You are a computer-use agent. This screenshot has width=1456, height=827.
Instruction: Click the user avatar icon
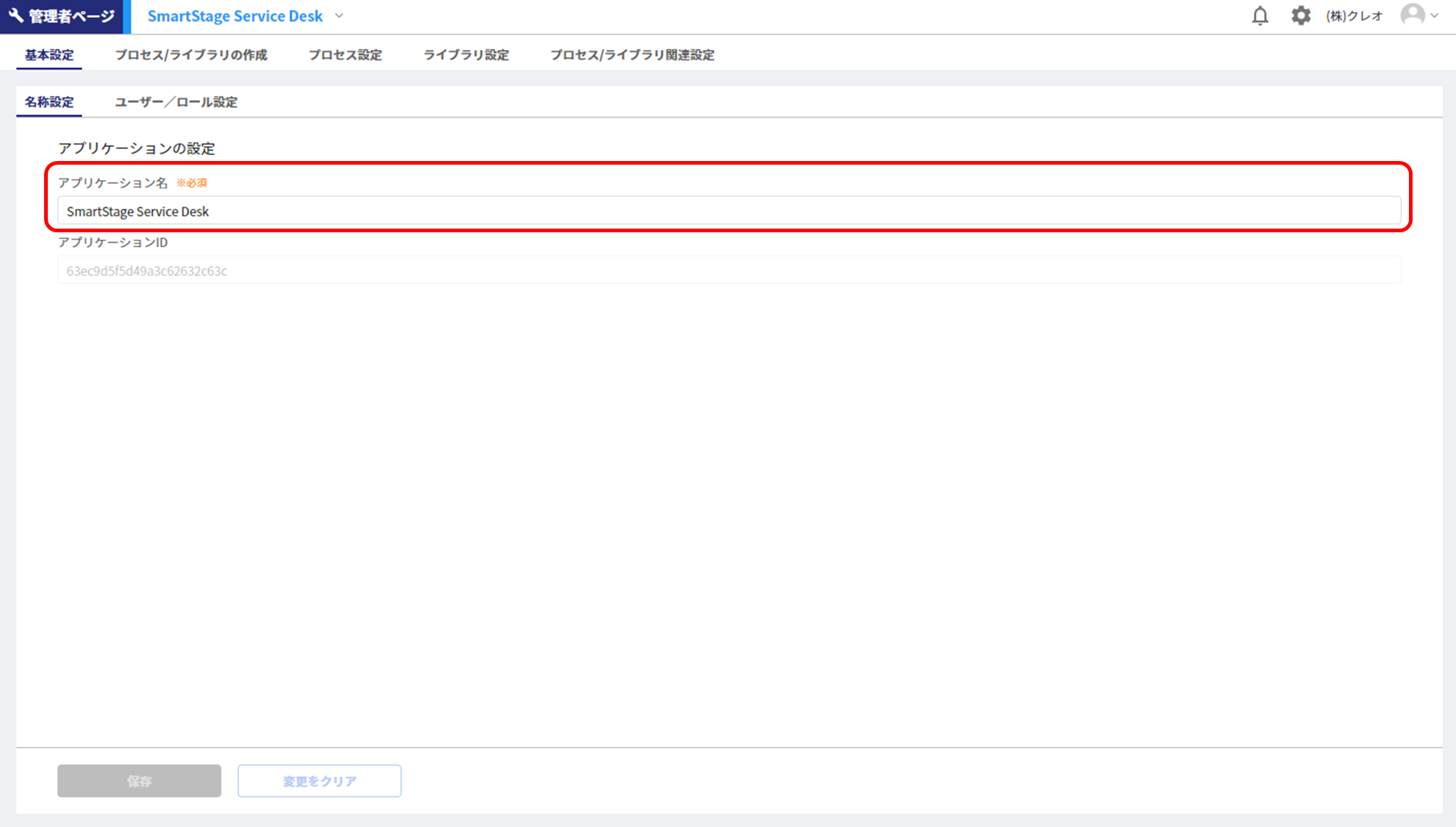(x=1412, y=15)
